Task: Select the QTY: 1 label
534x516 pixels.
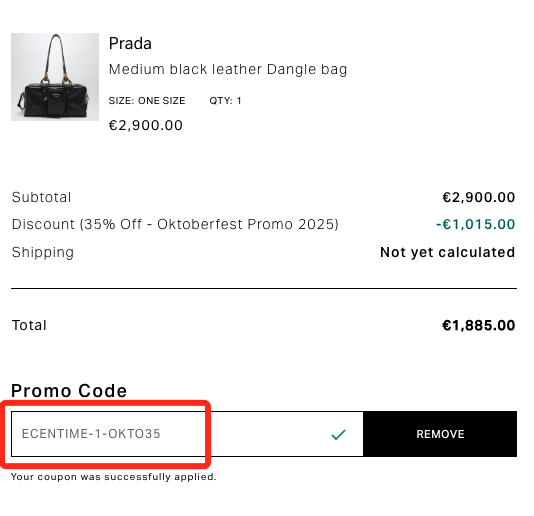Action: [225, 101]
